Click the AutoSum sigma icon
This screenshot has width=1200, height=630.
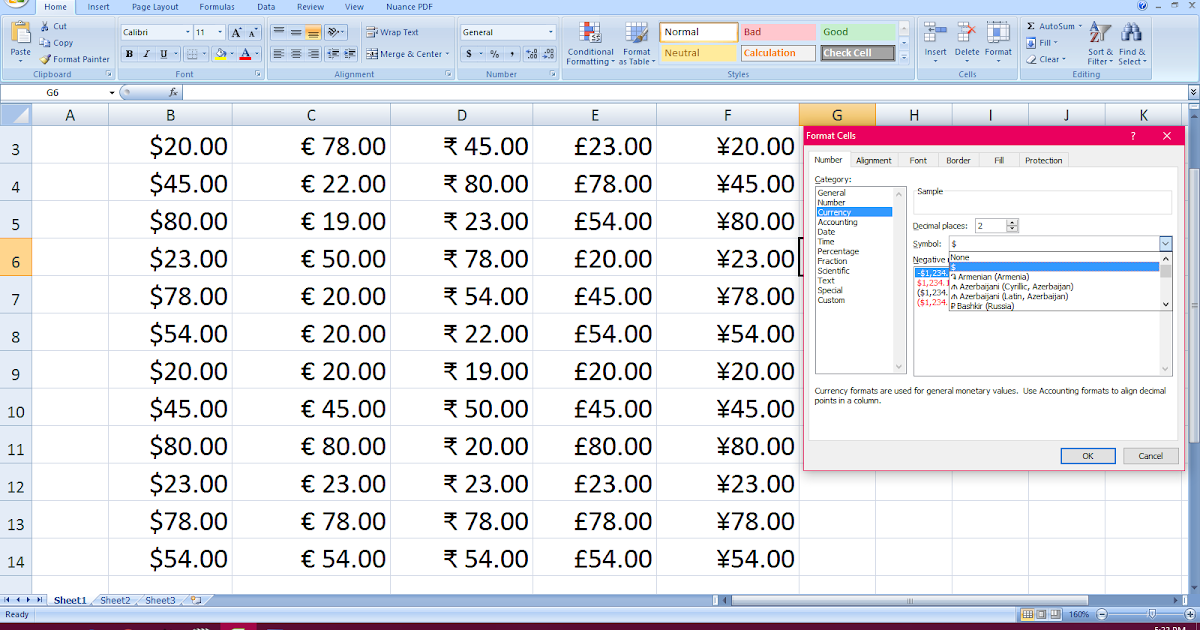(1031, 26)
